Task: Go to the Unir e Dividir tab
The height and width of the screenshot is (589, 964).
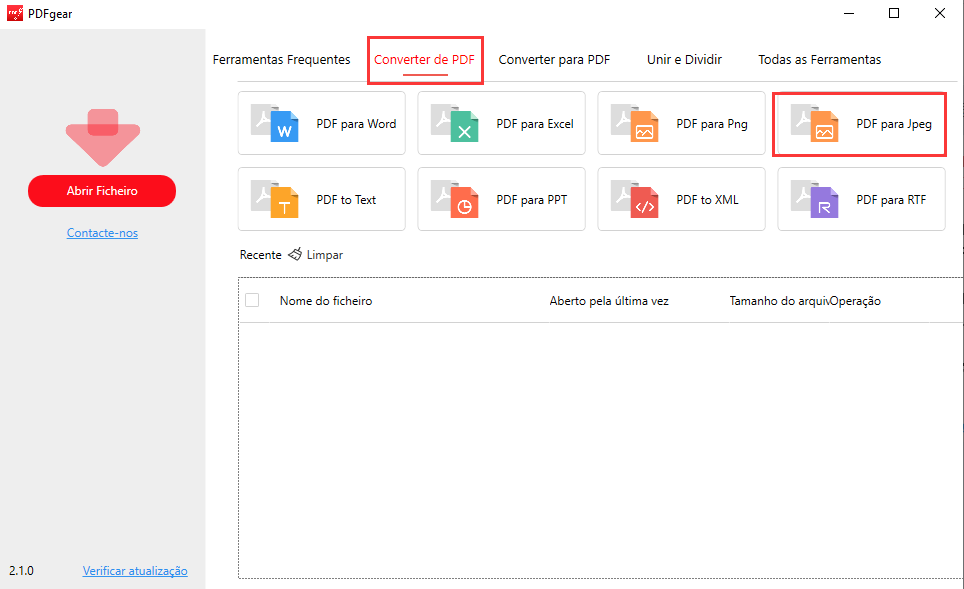Action: click(684, 59)
